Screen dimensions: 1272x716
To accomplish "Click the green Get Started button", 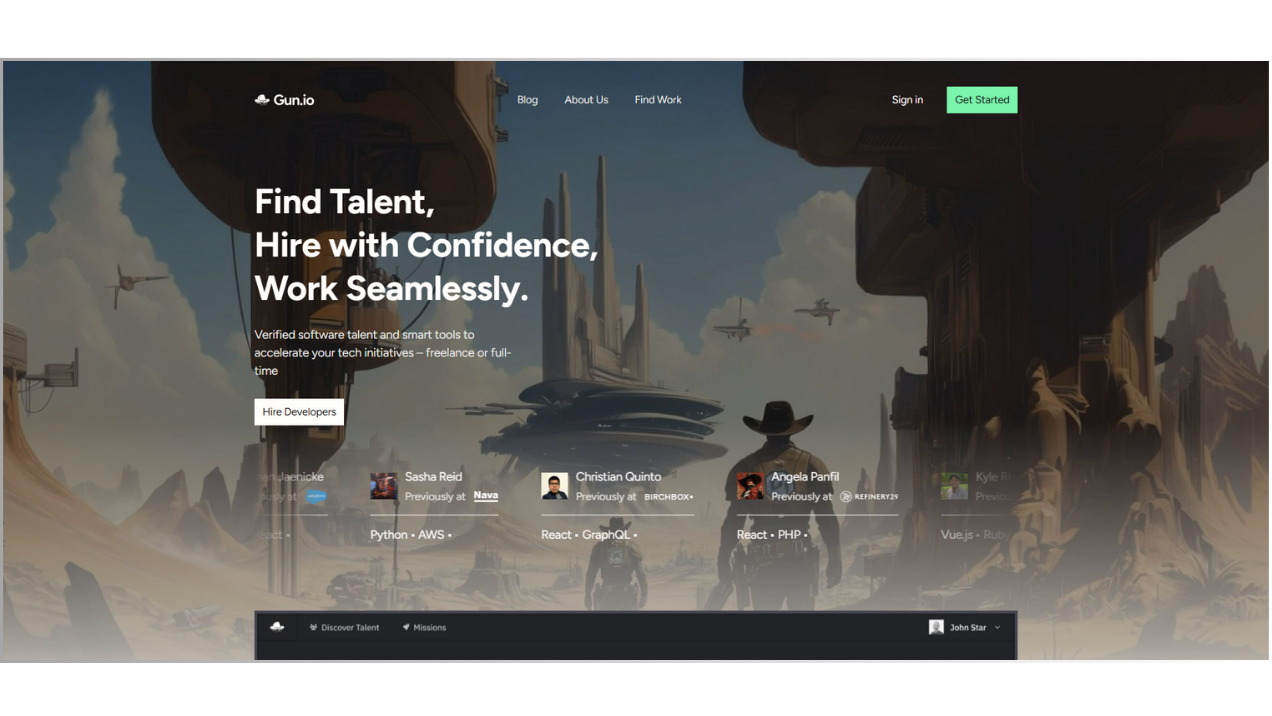I will tap(982, 100).
